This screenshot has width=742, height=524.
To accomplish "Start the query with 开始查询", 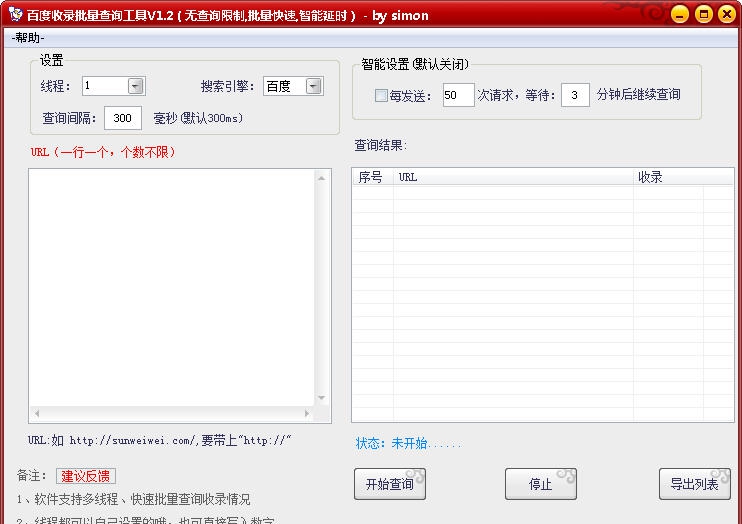I will pyautogui.click(x=390, y=484).
